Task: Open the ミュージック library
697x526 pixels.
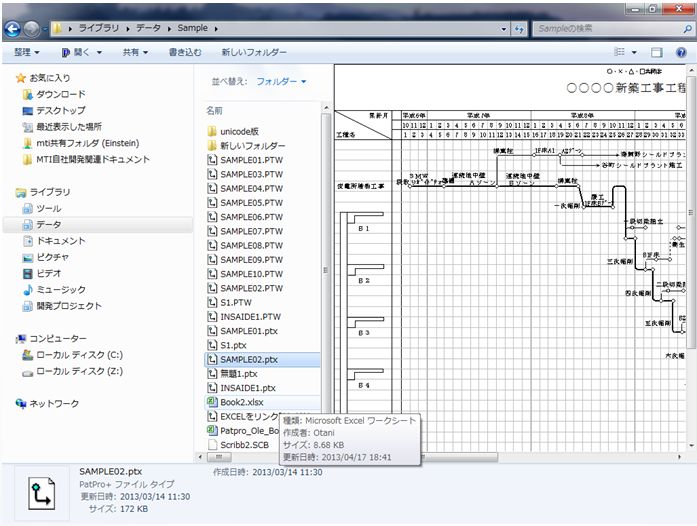Action: click(60, 290)
